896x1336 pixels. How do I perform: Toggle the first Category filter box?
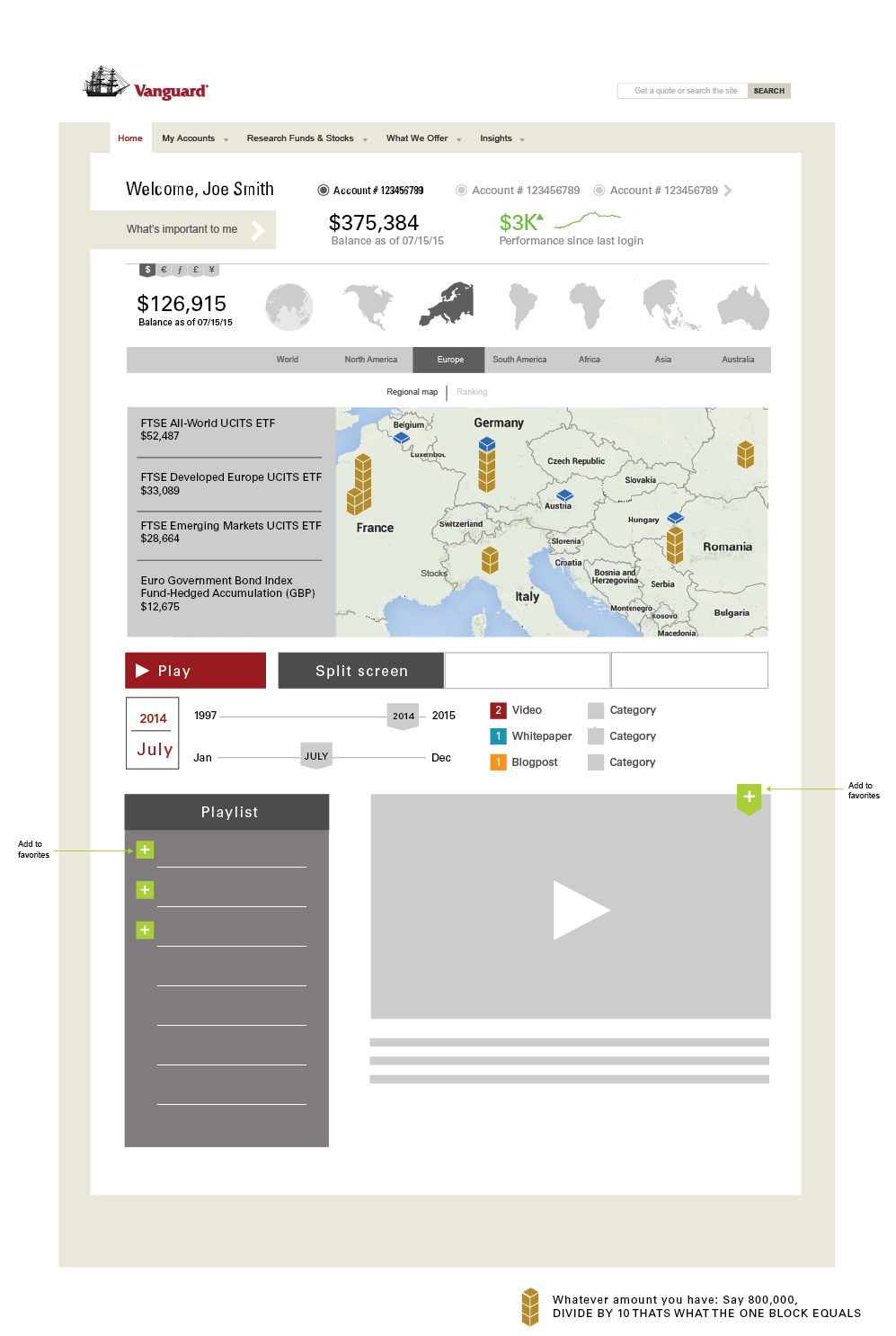[x=596, y=710]
